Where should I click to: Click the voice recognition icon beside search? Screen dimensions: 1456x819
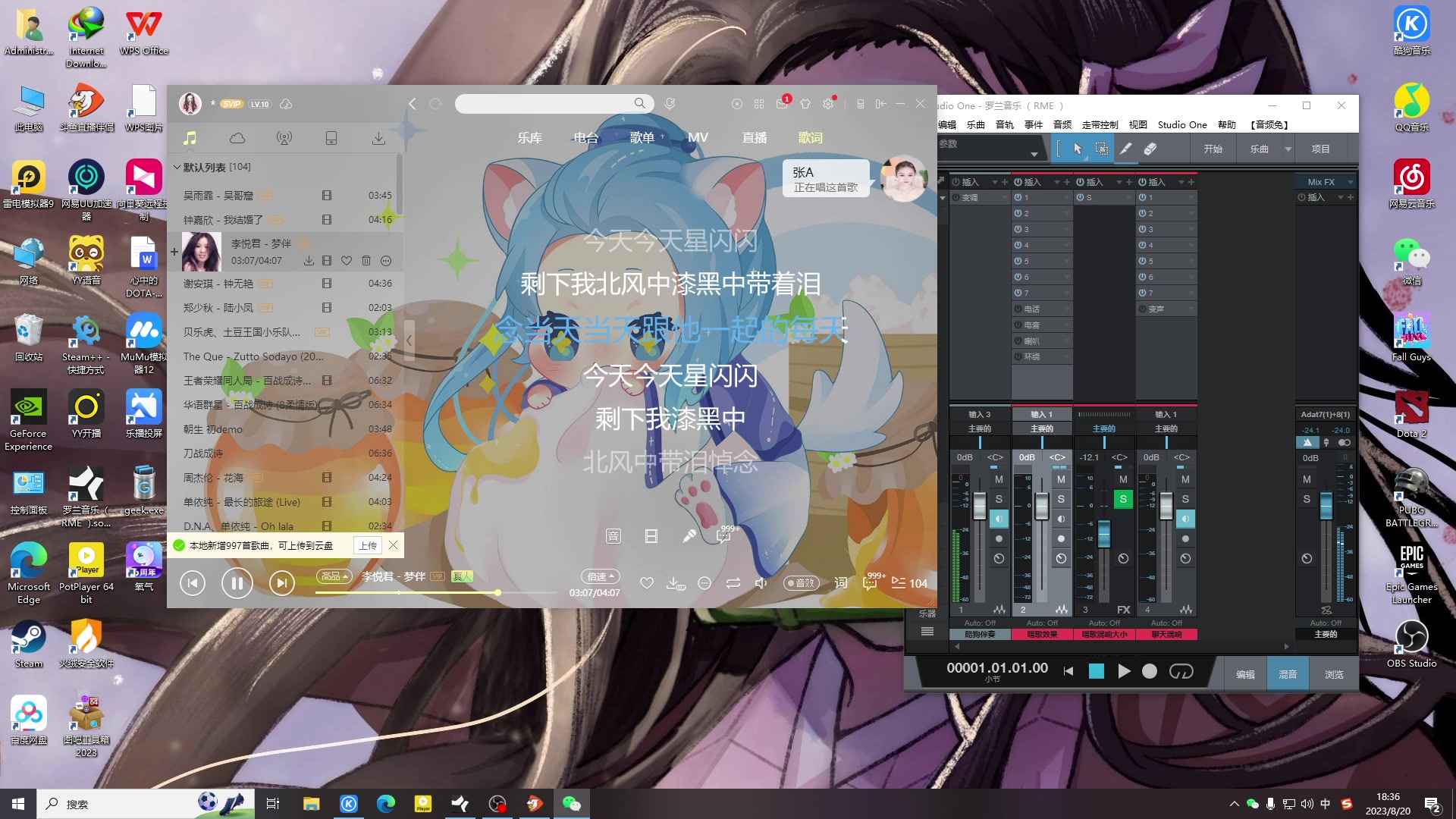click(670, 104)
